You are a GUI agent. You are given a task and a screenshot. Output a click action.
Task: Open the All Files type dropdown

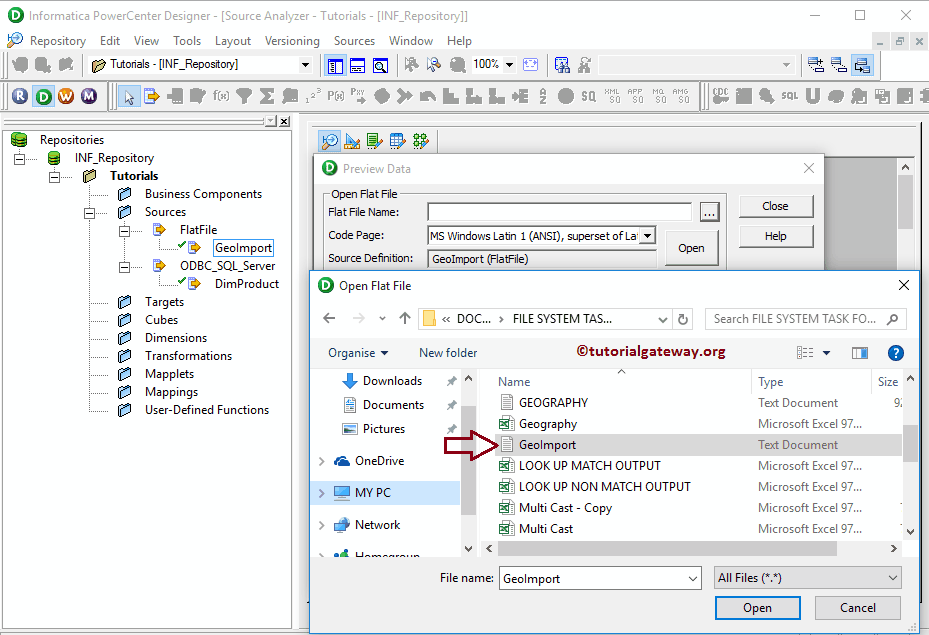[x=808, y=578]
